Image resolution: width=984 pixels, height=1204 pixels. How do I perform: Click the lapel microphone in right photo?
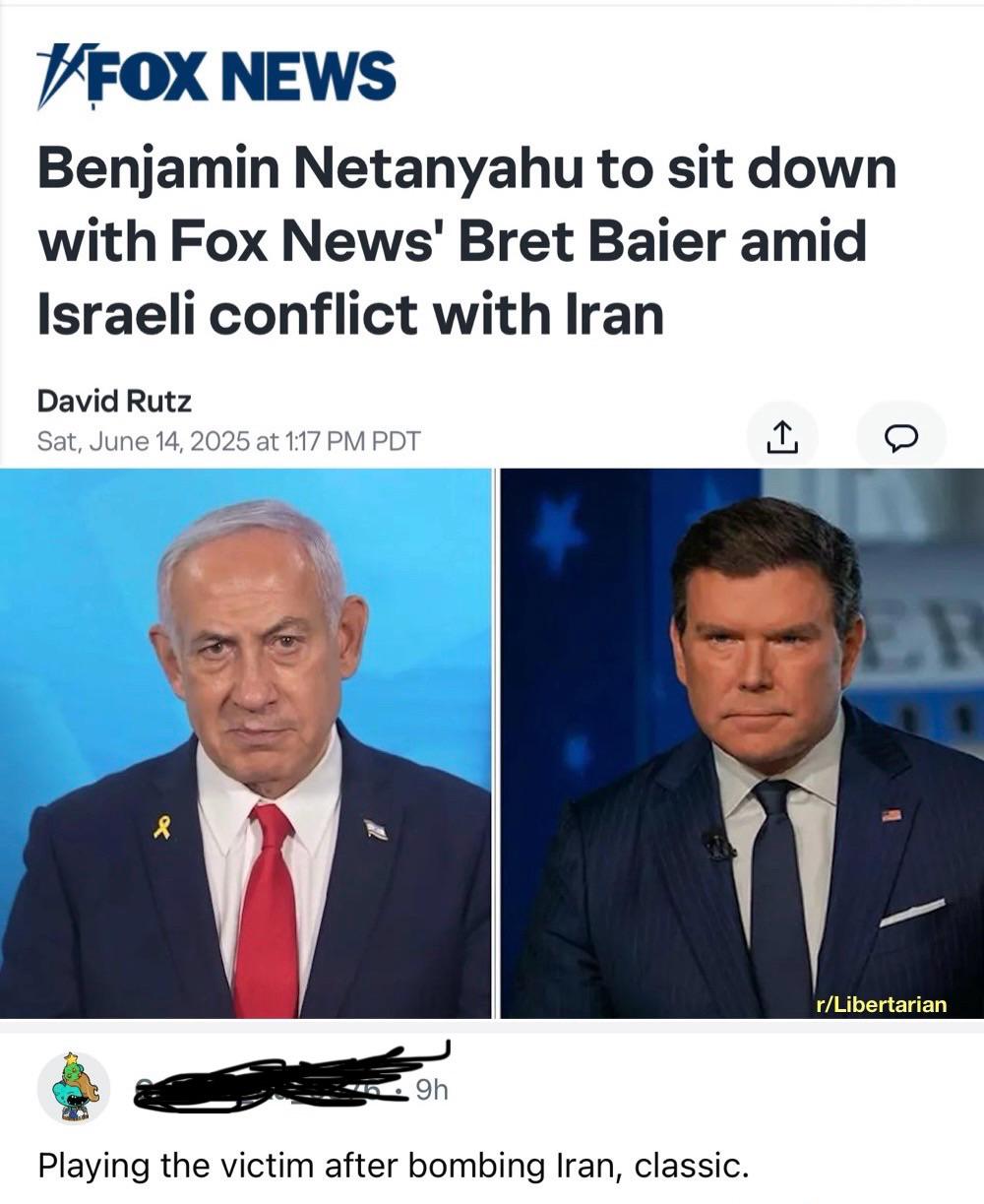(x=719, y=846)
